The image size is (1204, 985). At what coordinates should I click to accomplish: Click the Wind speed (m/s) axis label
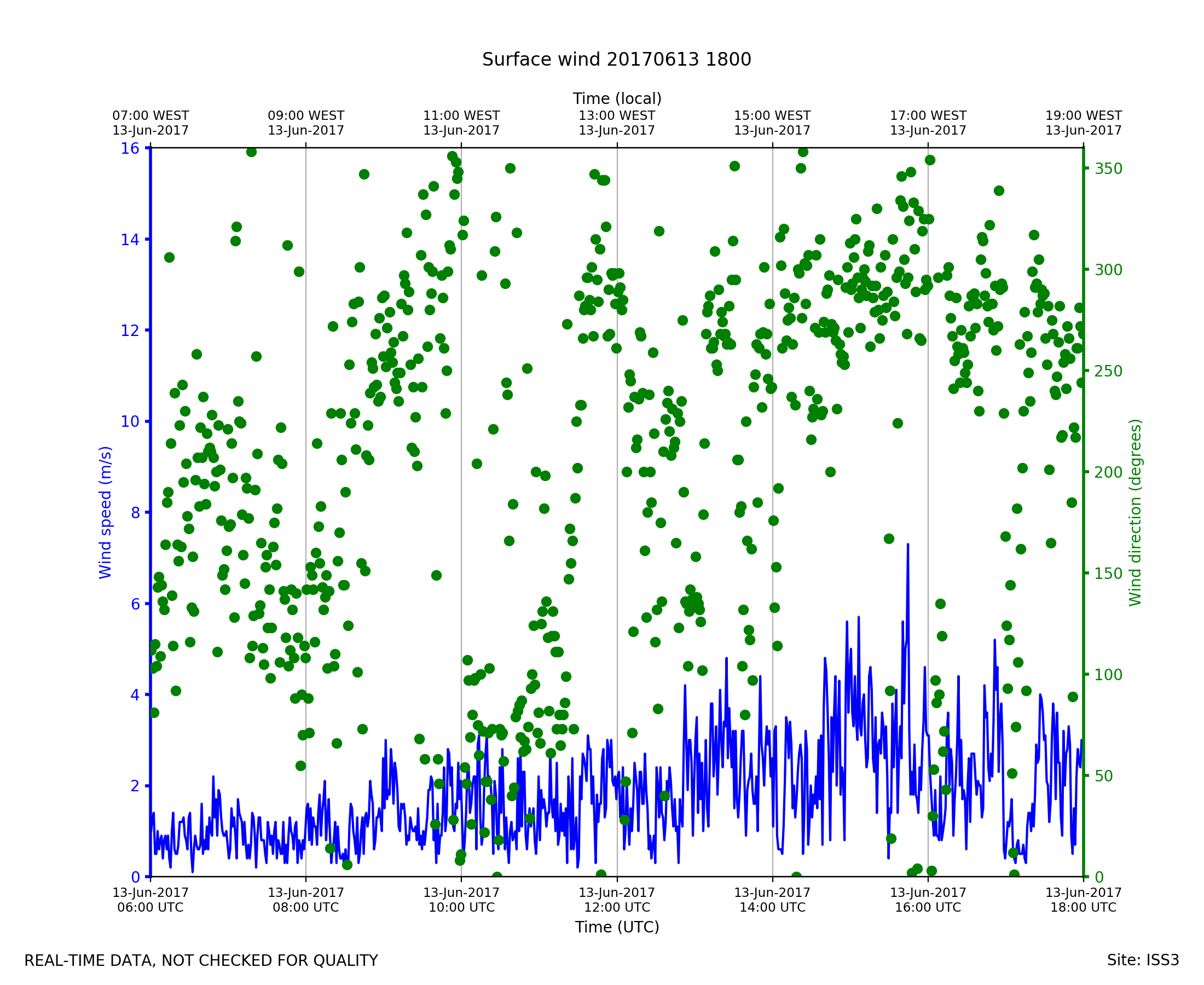(106, 512)
